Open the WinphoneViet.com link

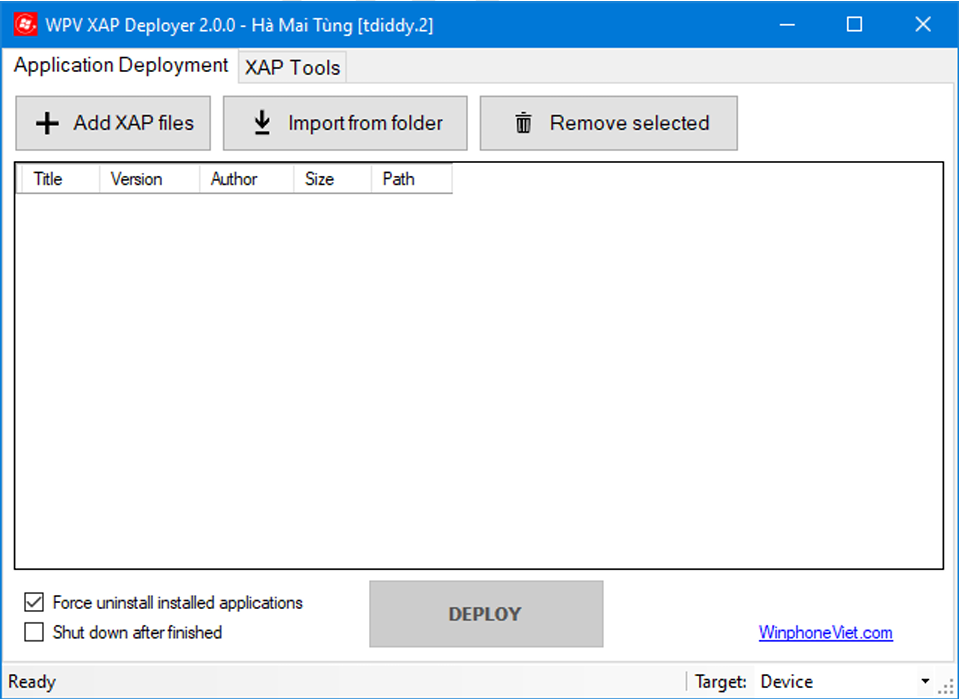[x=825, y=632]
